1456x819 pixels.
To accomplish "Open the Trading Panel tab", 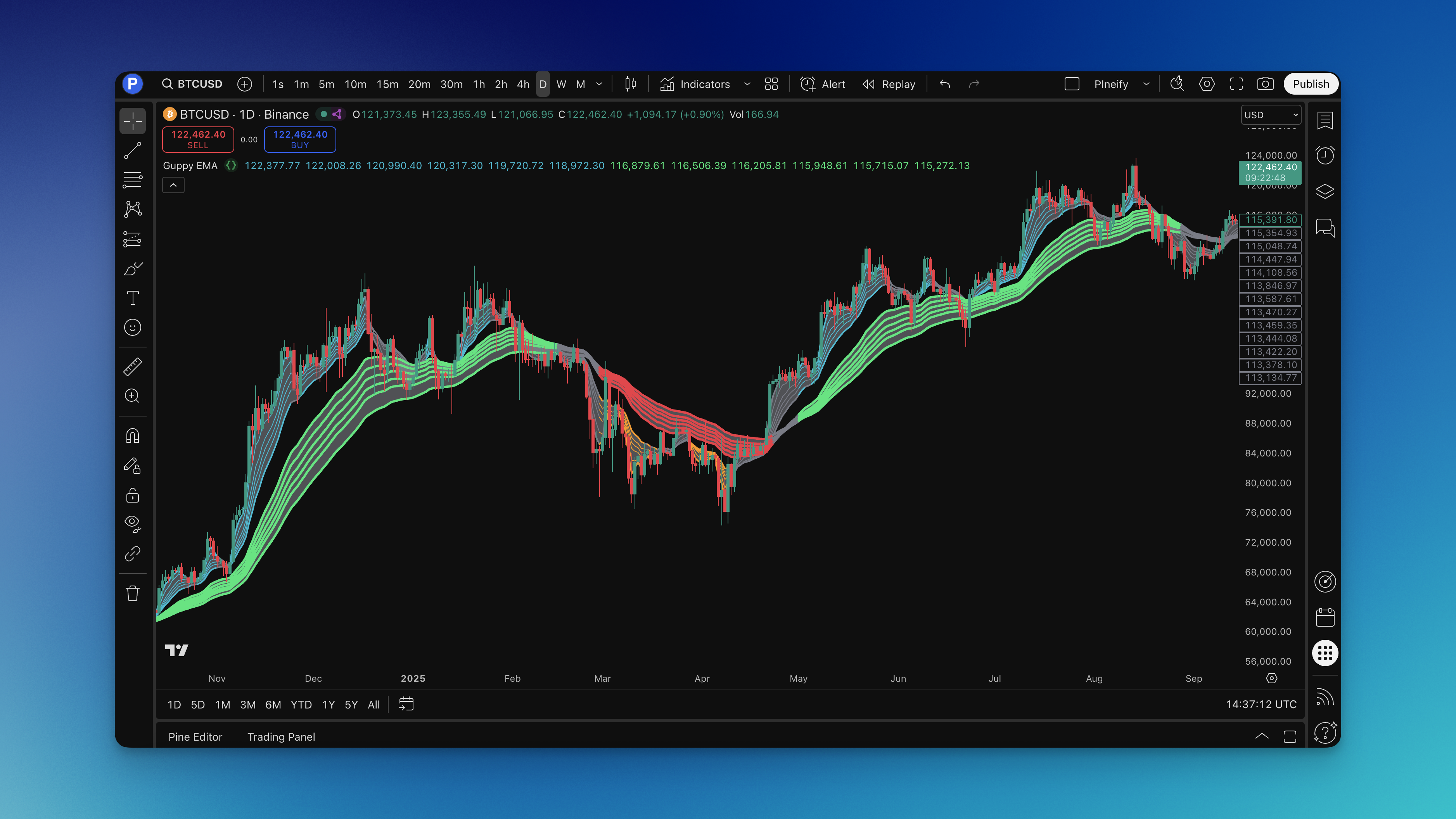I will [281, 736].
